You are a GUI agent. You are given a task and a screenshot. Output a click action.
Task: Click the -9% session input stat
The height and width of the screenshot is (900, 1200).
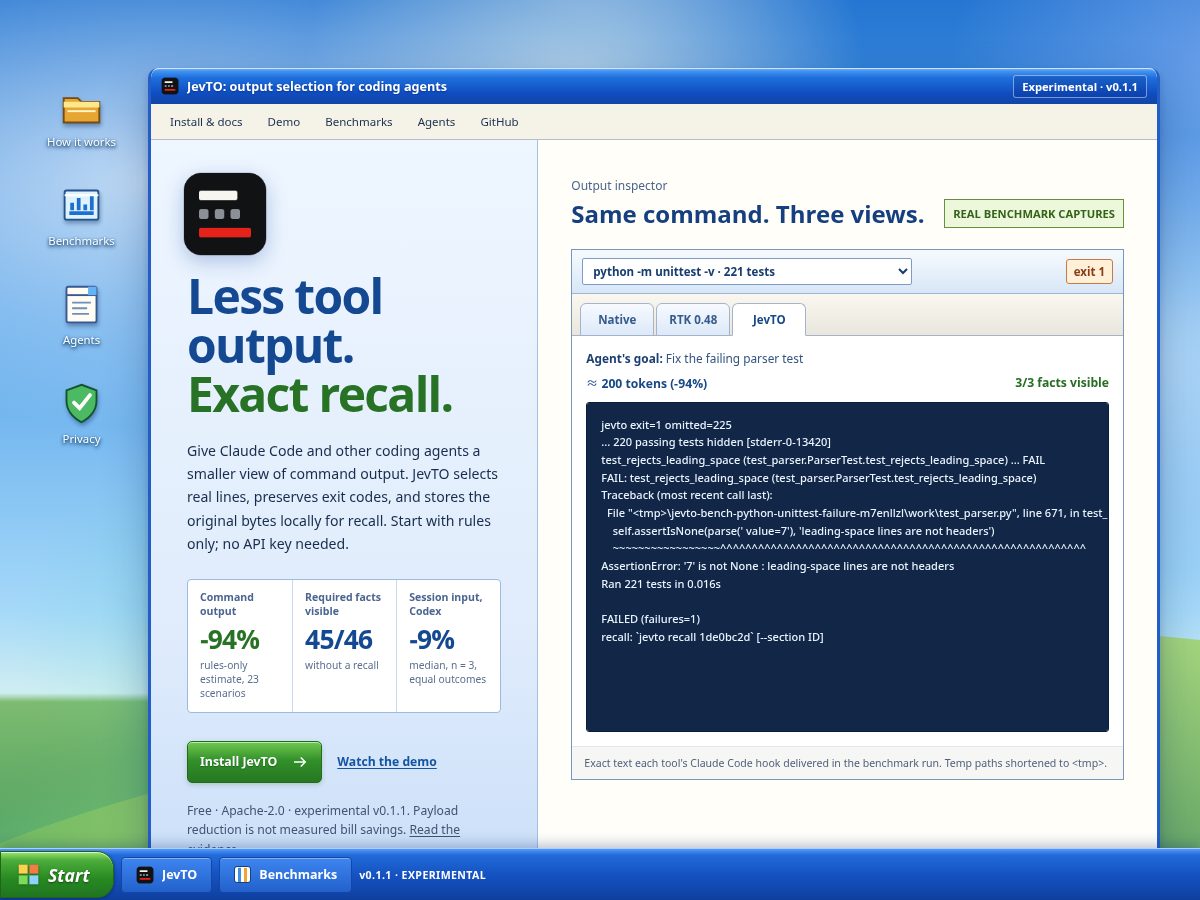point(432,639)
